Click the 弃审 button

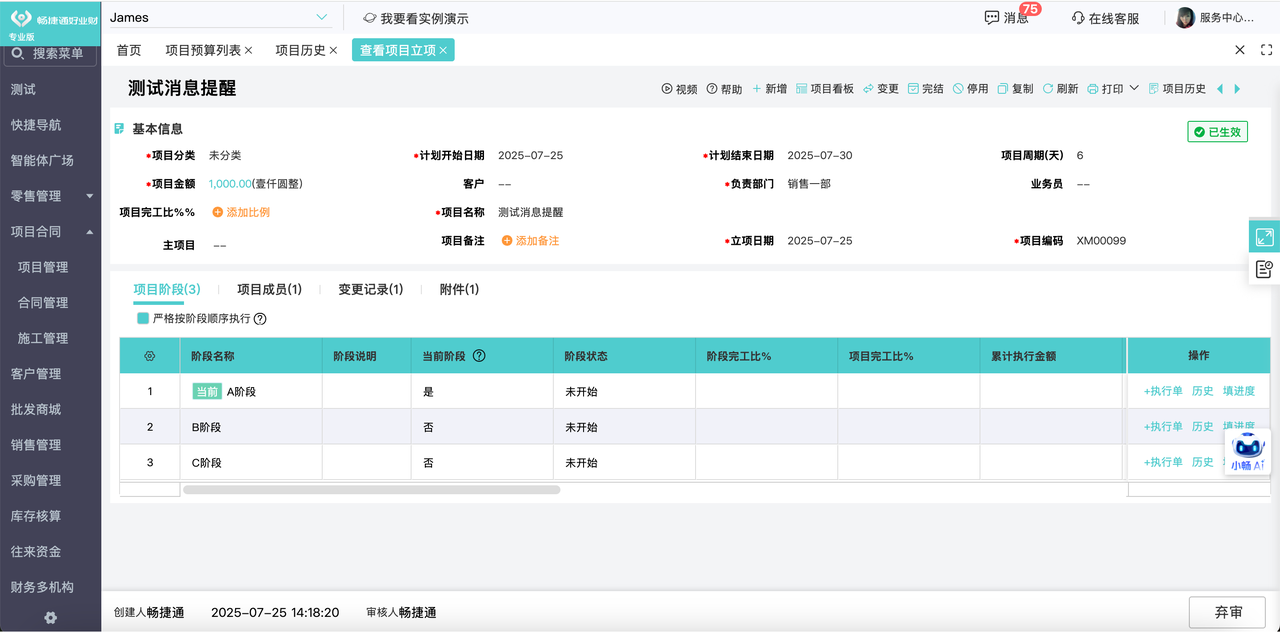[1227, 612]
